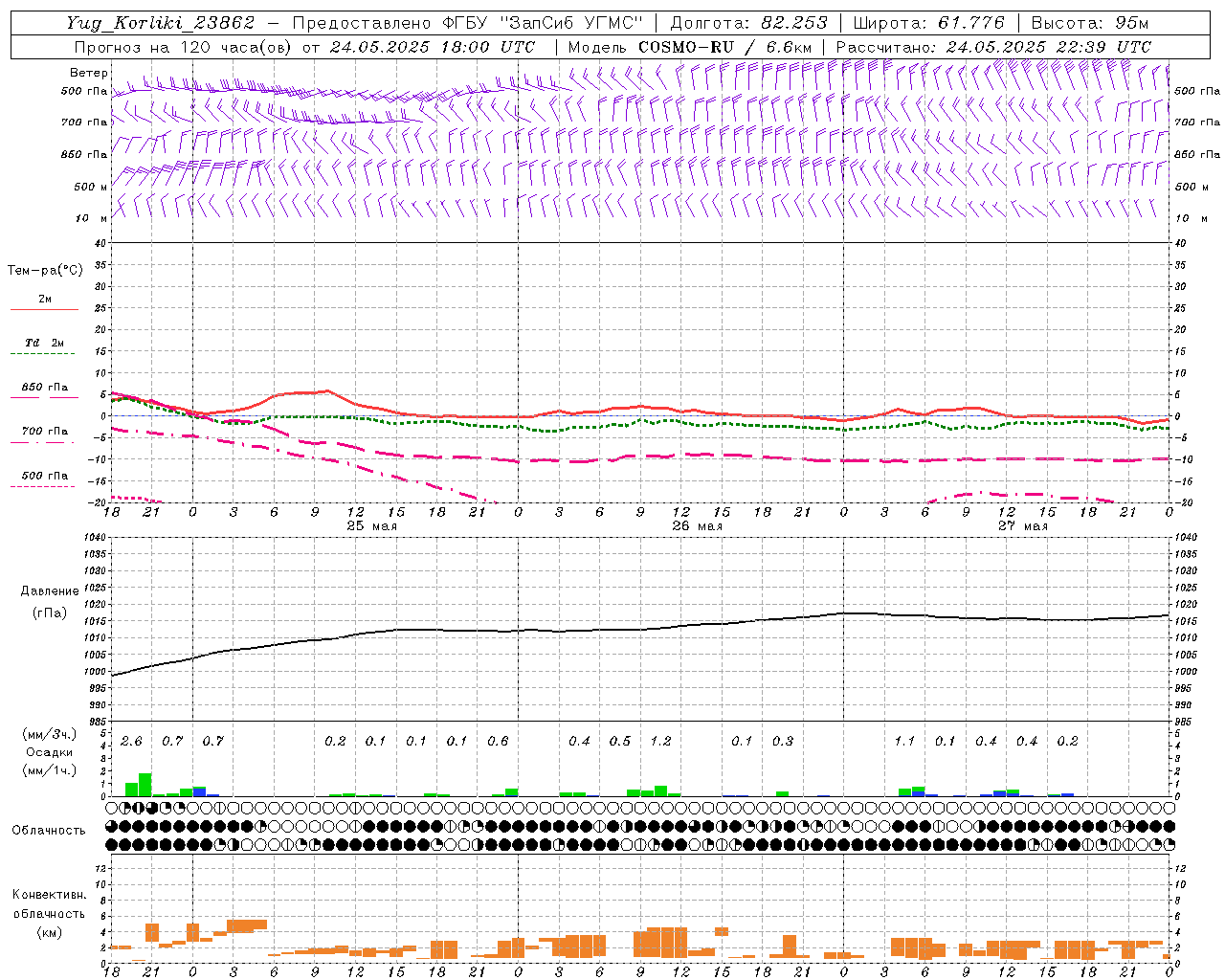Click the (км) unit label under convective cloudiness

[49, 933]
